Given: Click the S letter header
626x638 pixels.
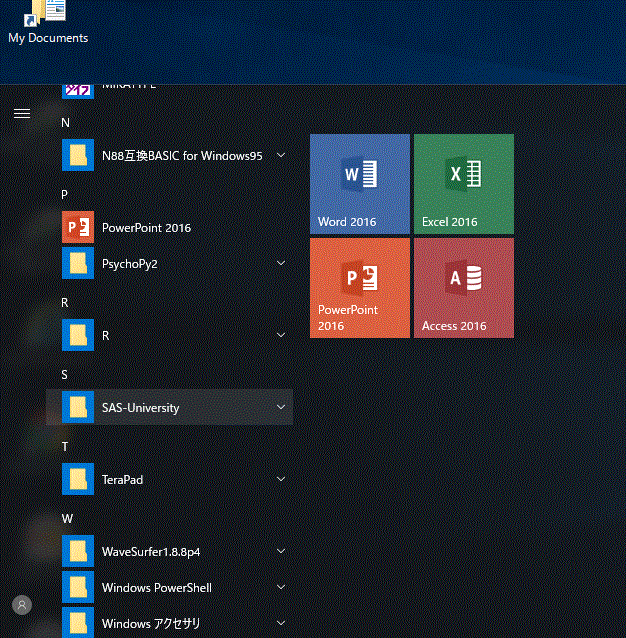Looking at the screenshot, I should pos(64,375).
